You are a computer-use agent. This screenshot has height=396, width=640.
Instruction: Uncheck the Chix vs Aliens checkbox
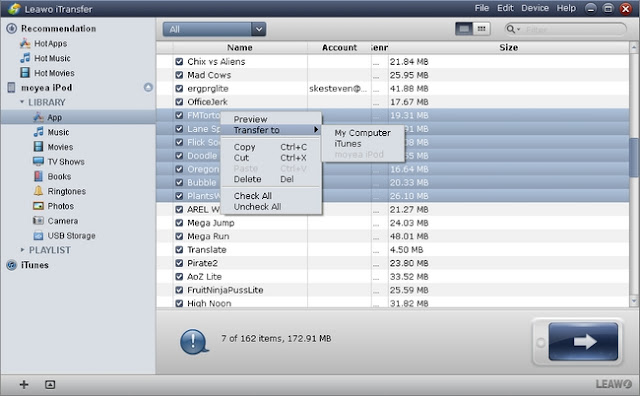(x=179, y=61)
